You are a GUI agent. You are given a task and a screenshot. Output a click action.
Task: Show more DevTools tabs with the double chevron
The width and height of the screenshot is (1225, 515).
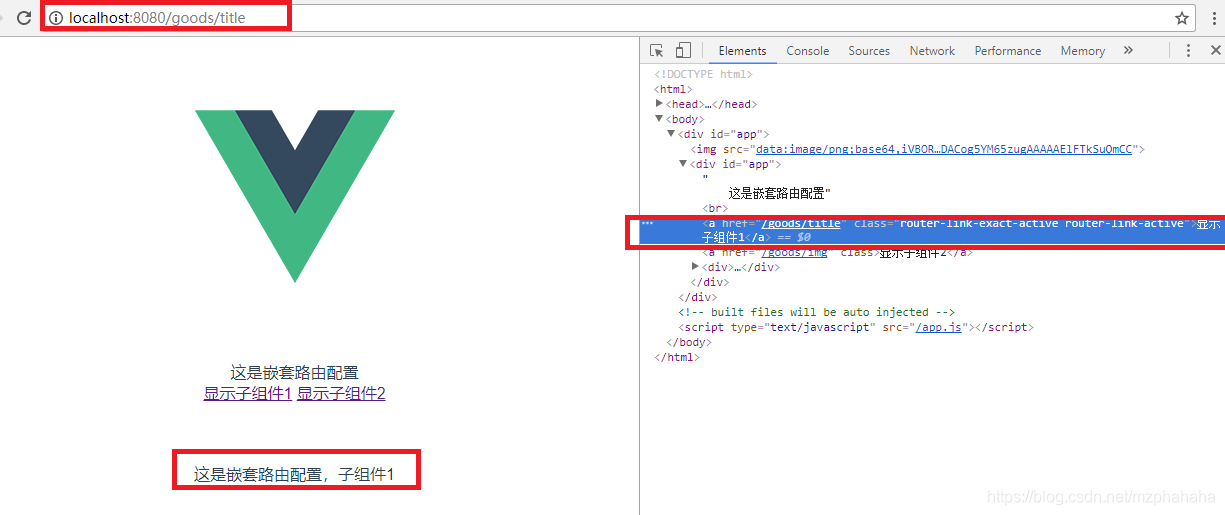pyautogui.click(x=1128, y=50)
